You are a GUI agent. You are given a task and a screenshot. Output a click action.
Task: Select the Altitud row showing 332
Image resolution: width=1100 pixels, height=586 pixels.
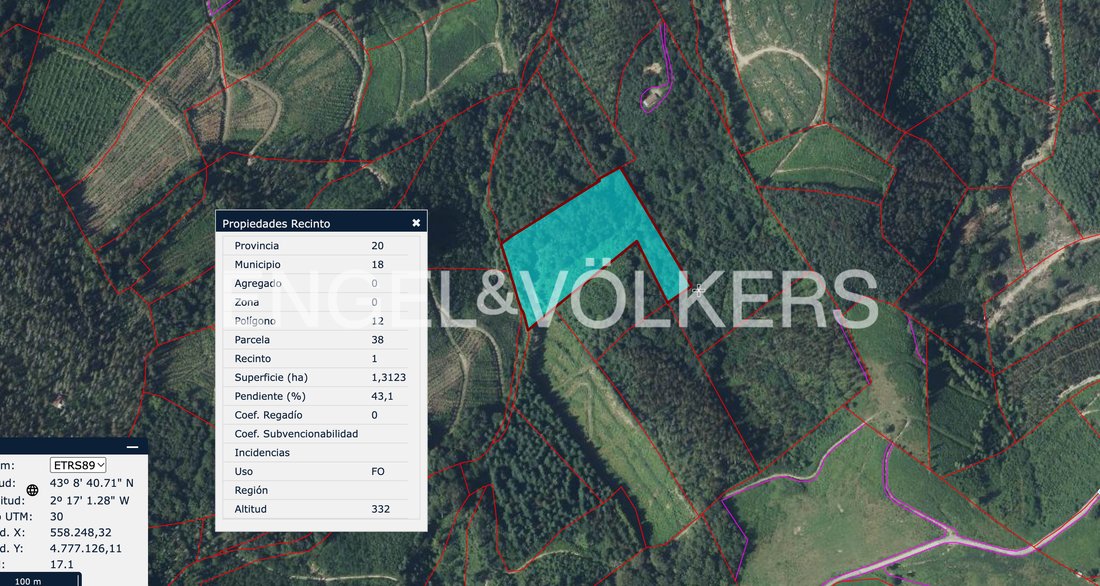(321, 510)
